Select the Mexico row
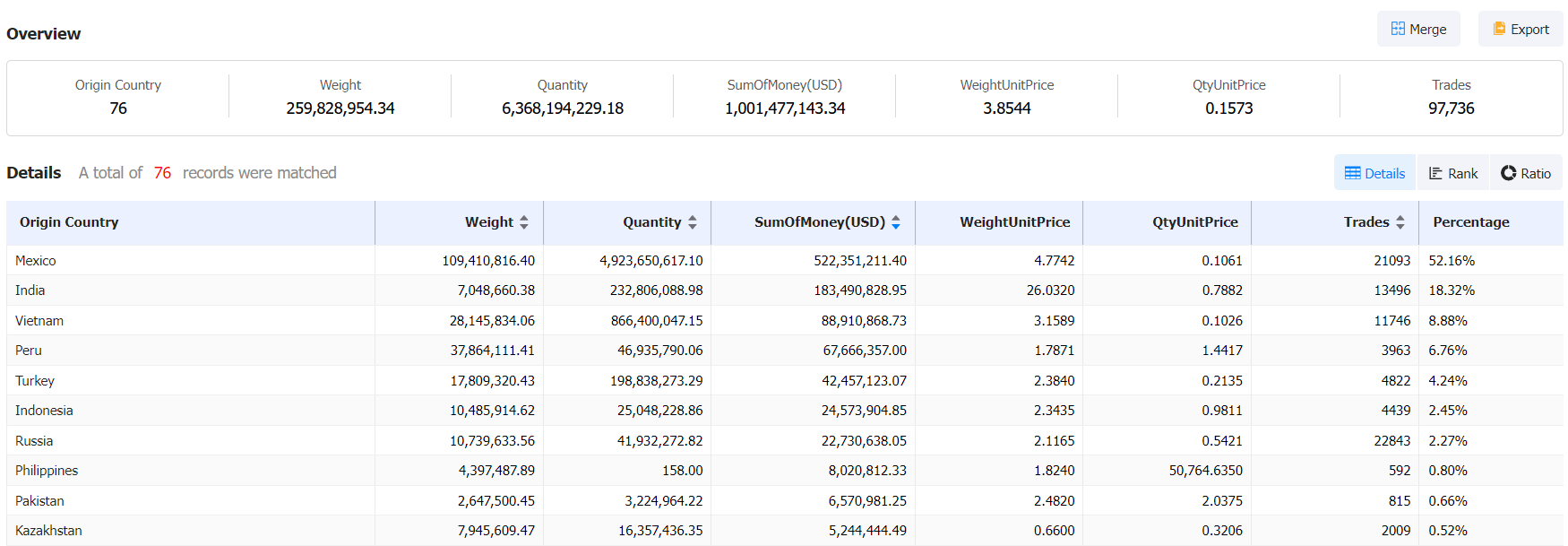This screenshot has width=1568, height=546. (36, 261)
